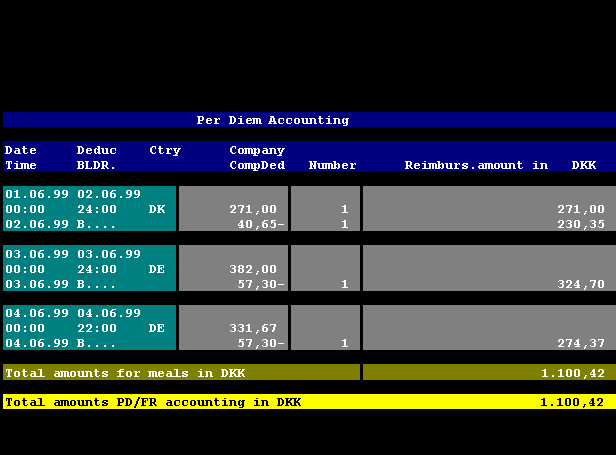Select number "1" beside company amount 271,00
Image resolution: width=616 pixels, height=455 pixels.
click(345, 209)
